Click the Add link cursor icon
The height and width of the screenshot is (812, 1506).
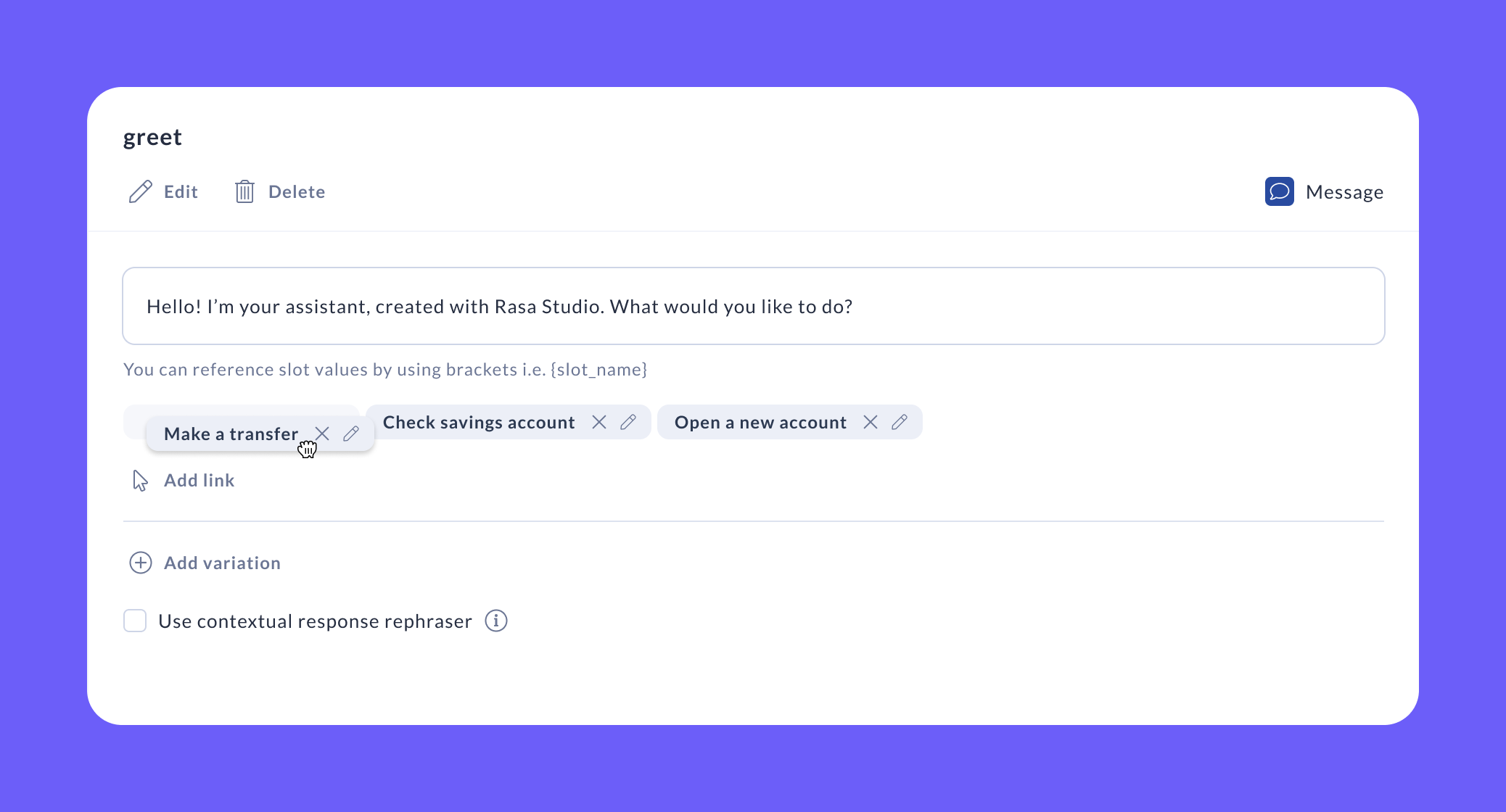tap(140, 481)
